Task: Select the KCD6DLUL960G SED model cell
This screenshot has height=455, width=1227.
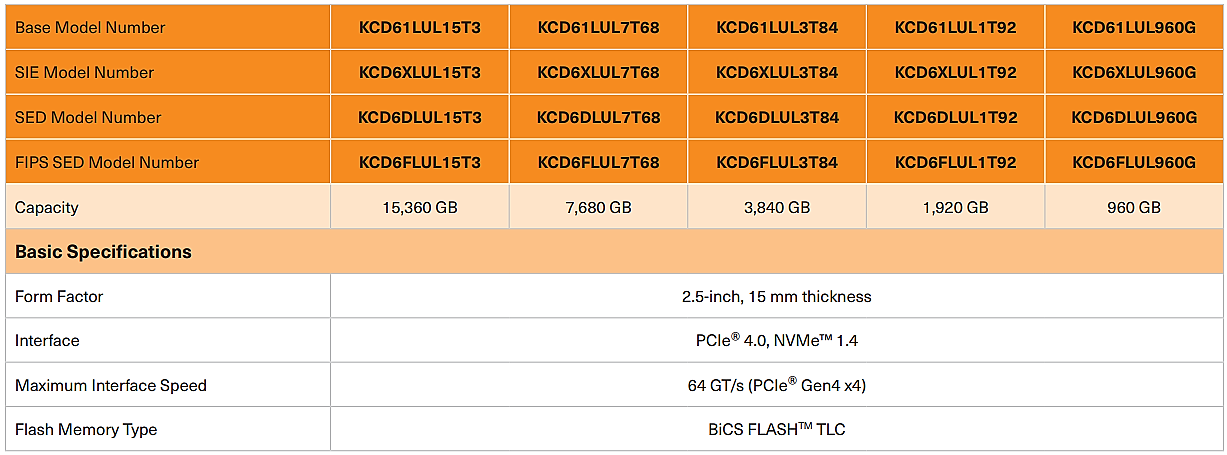Action: [x=1134, y=117]
